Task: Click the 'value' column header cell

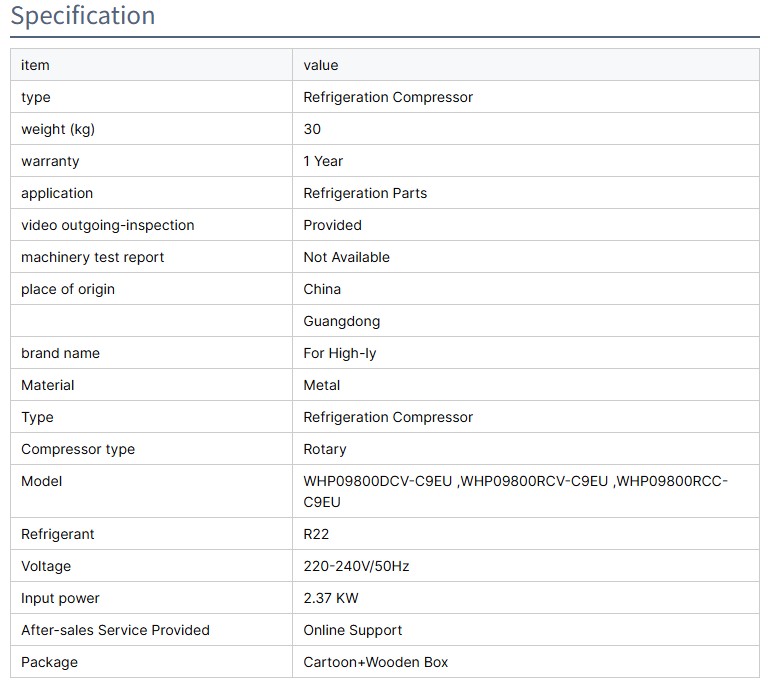Action: (x=321, y=65)
